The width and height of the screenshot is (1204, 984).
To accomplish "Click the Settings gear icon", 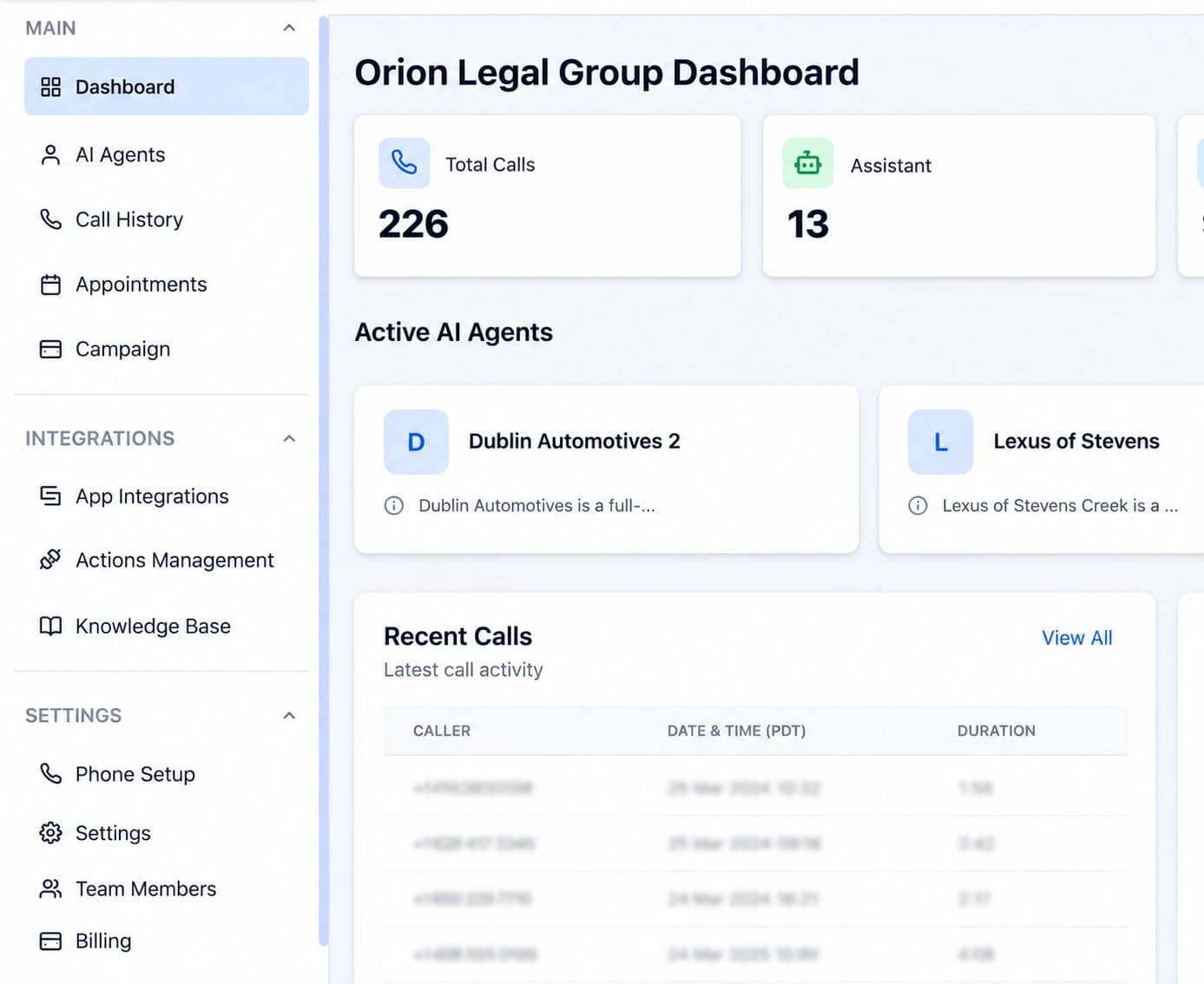I will 51,833.
